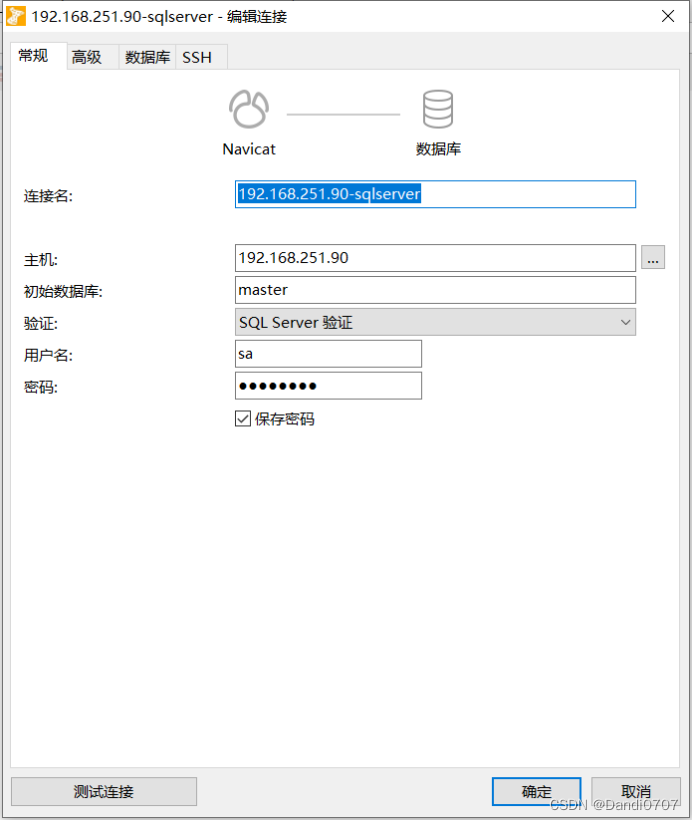Image resolution: width=693 pixels, height=820 pixels.
Task: Click the 用户名 field containing sa
Action: (328, 354)
